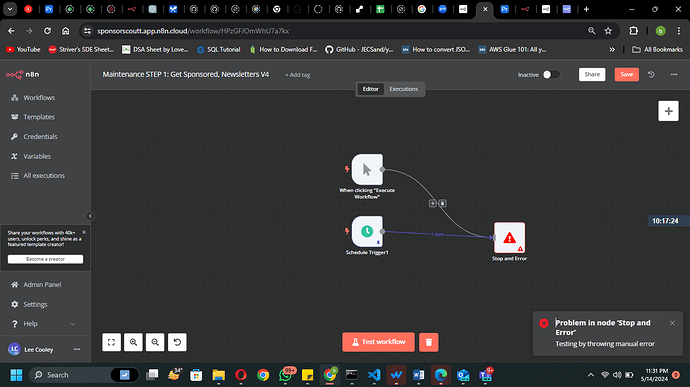Toggle the Inactive workflow switch

click(551, 74)
